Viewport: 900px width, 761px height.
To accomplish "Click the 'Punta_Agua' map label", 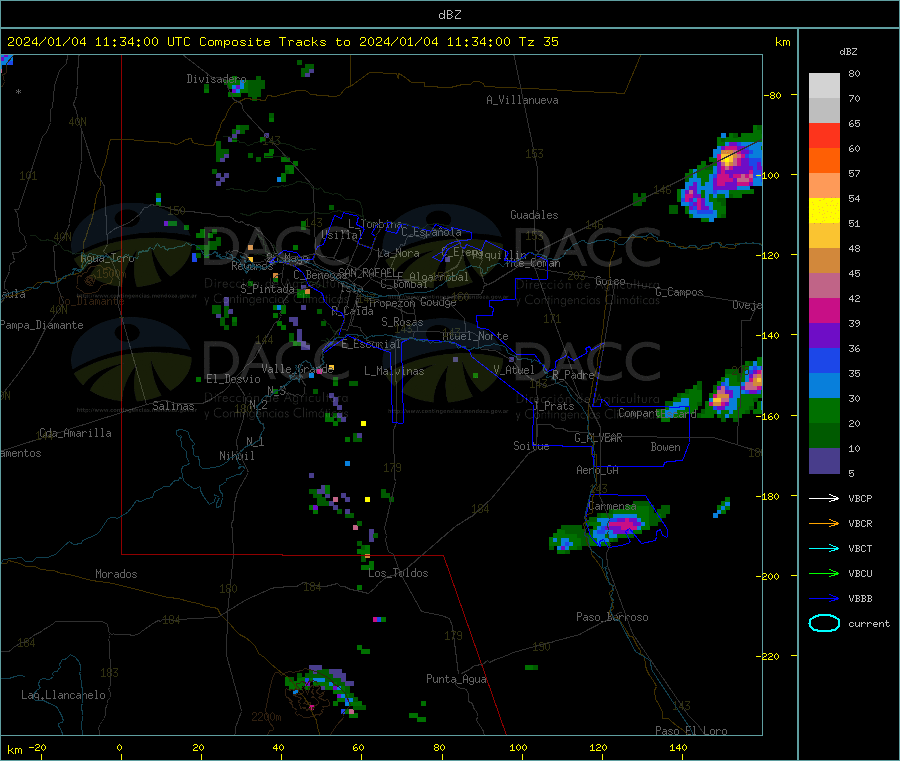I will point(456,679).
